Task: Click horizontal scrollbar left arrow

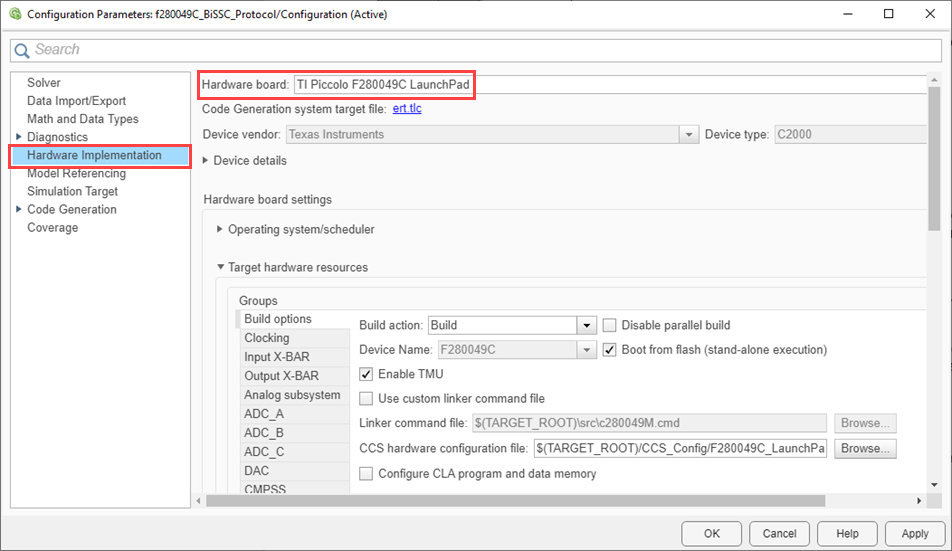Action: (x=199, y=501)
